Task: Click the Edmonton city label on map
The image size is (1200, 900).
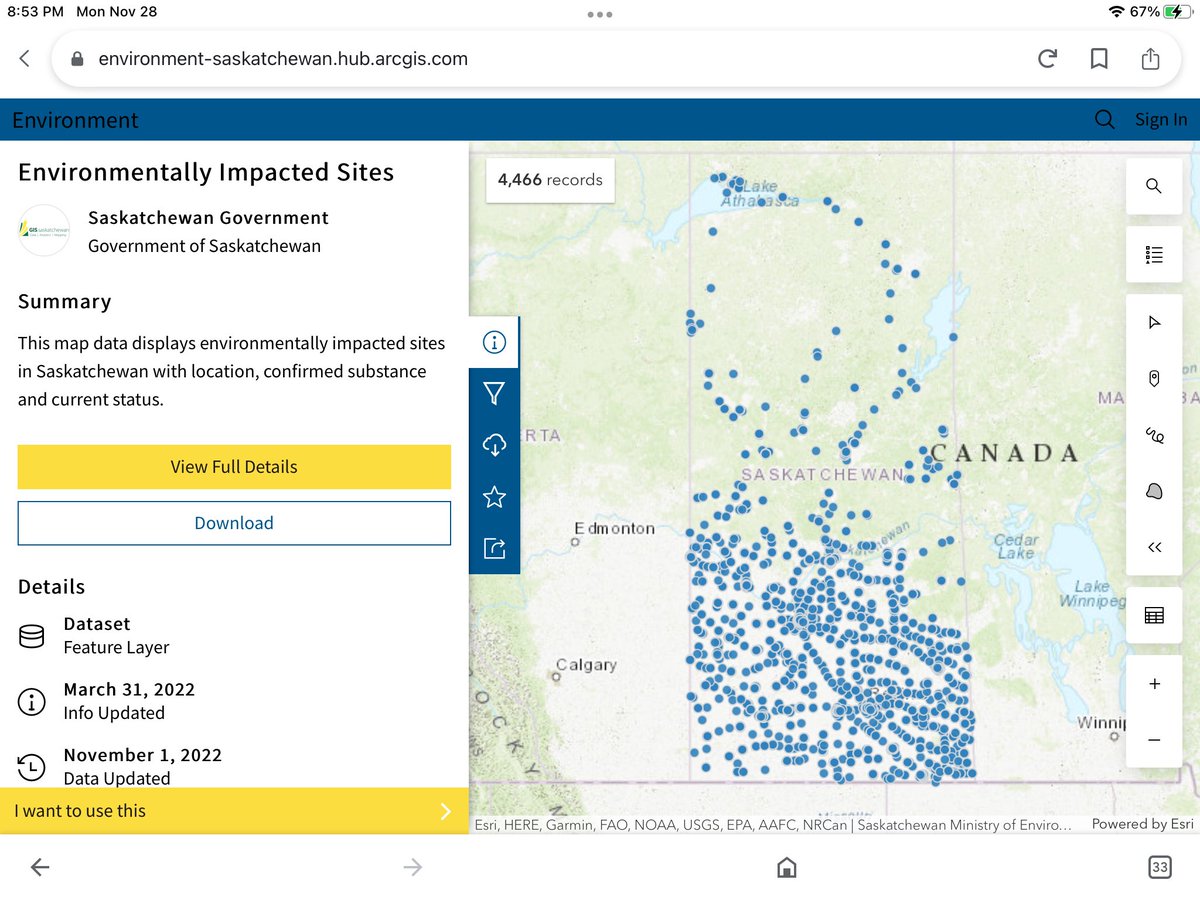Action: pos(614,529)
